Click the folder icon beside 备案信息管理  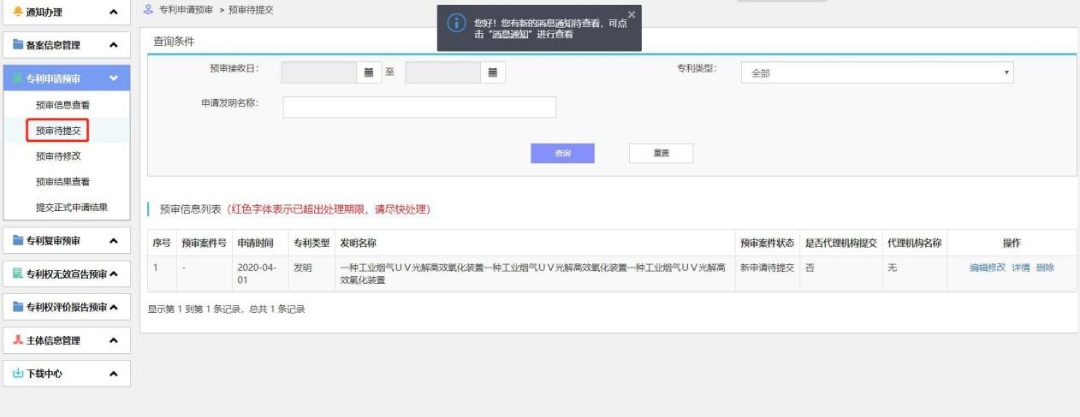click(18, 45)
